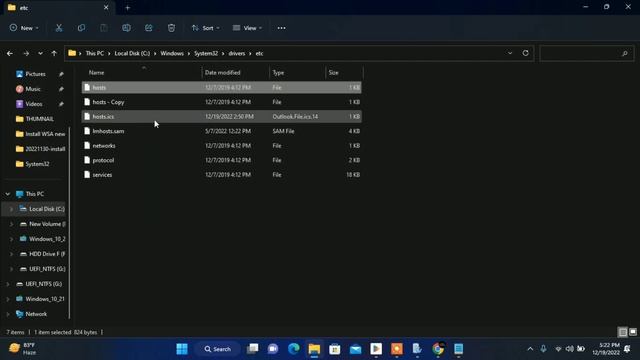Open the Play Store taskbar icon
The height and width of the screenshot is (360, 640).
(376, 349)
